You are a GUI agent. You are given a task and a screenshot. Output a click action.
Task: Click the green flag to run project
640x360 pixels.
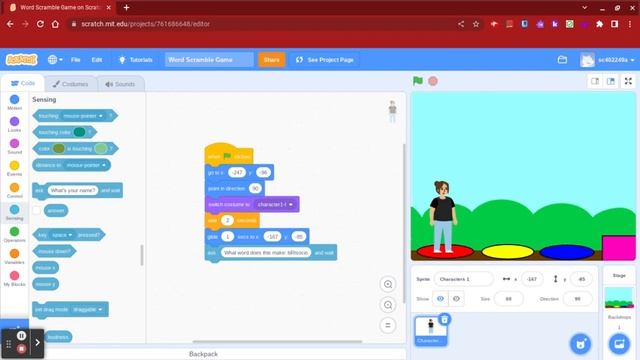coord(418,81)
